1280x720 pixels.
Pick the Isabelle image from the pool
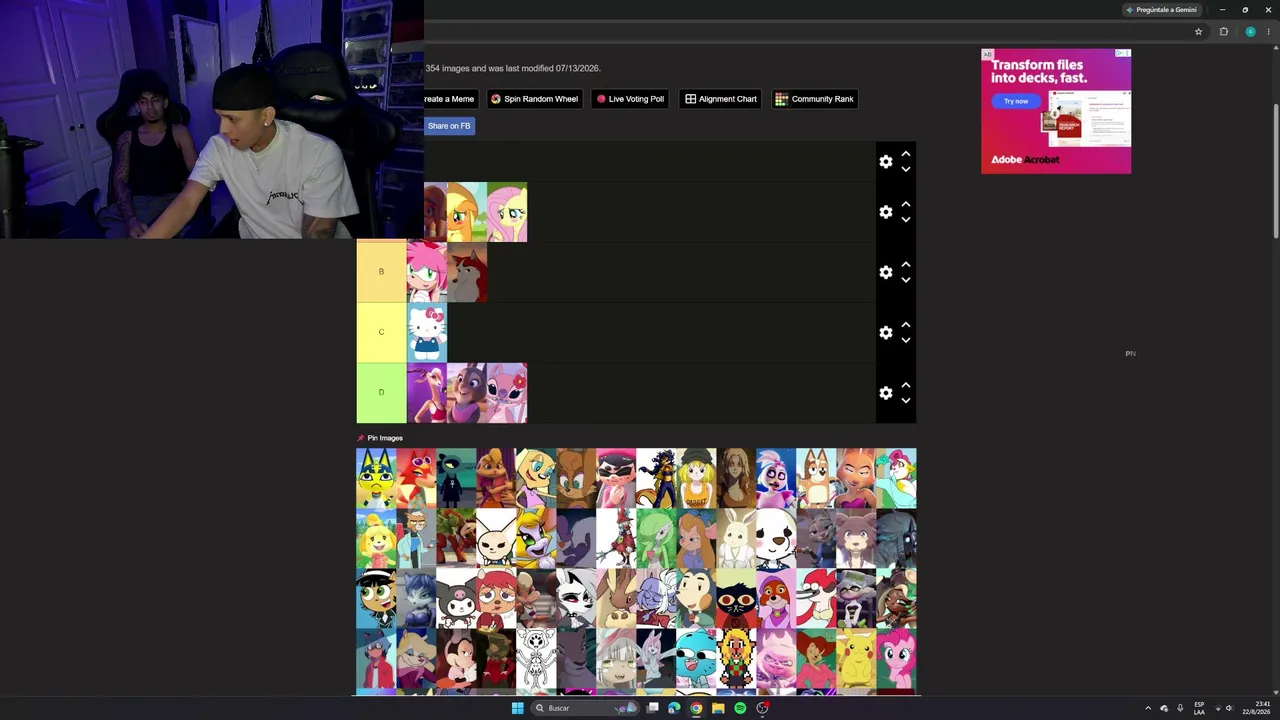pos(376,539)
